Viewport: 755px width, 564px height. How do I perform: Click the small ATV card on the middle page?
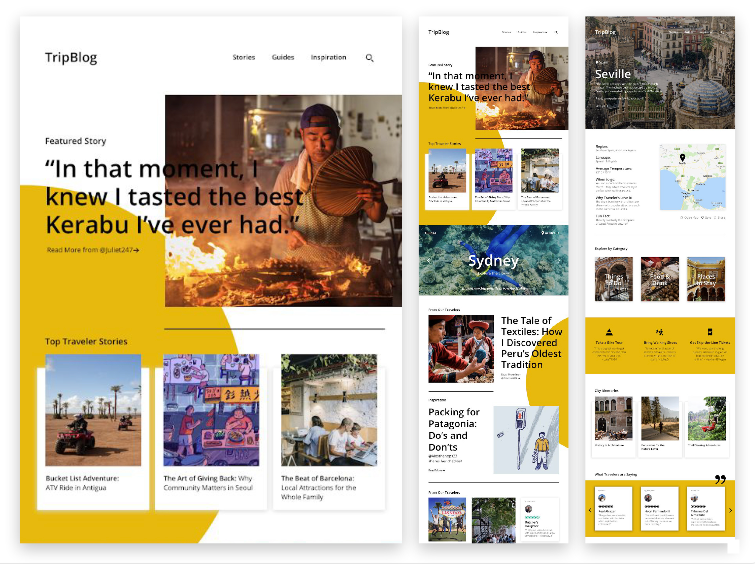[447, 178]
